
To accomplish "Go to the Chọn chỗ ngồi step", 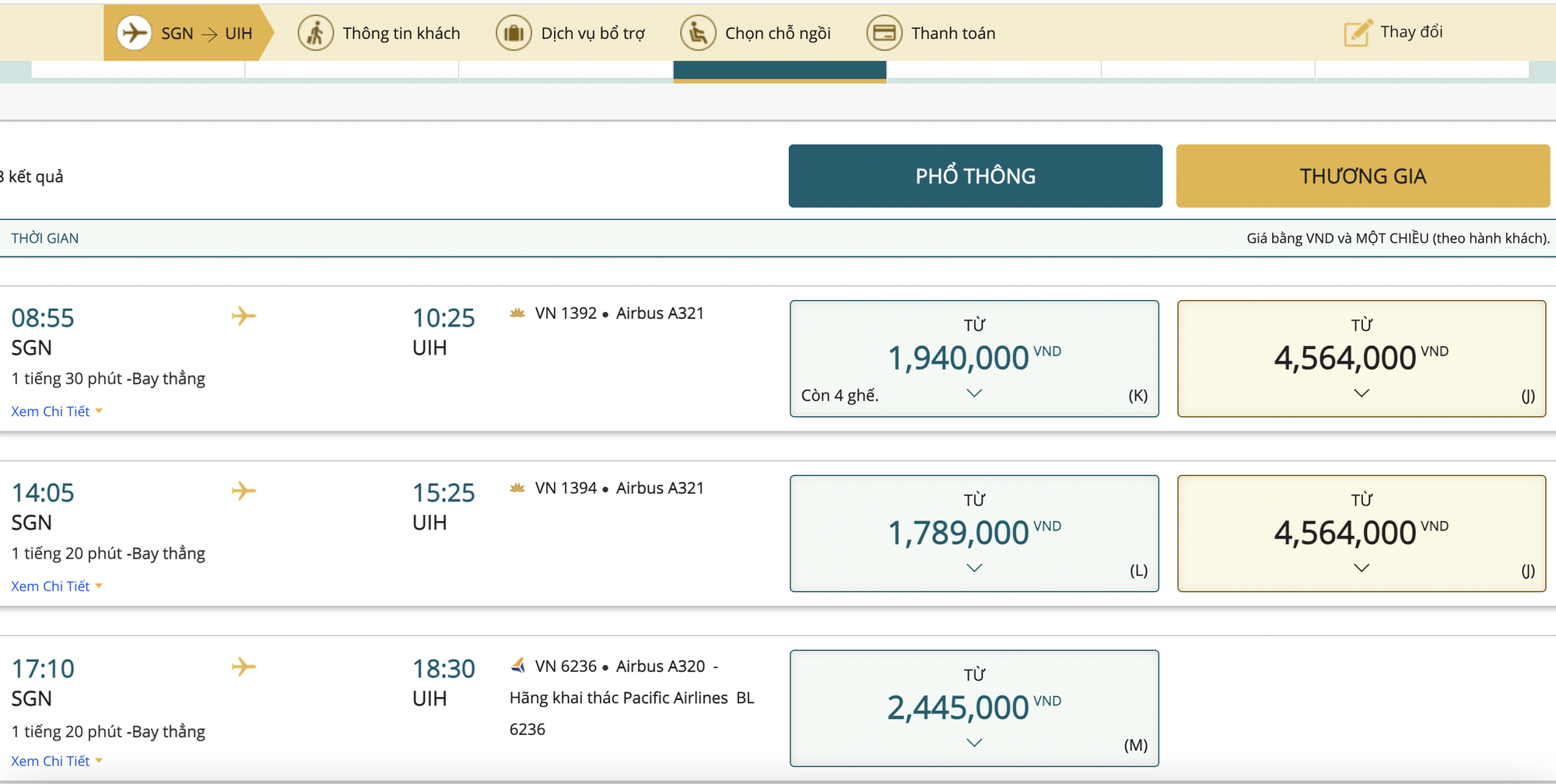I will [755, 33].
